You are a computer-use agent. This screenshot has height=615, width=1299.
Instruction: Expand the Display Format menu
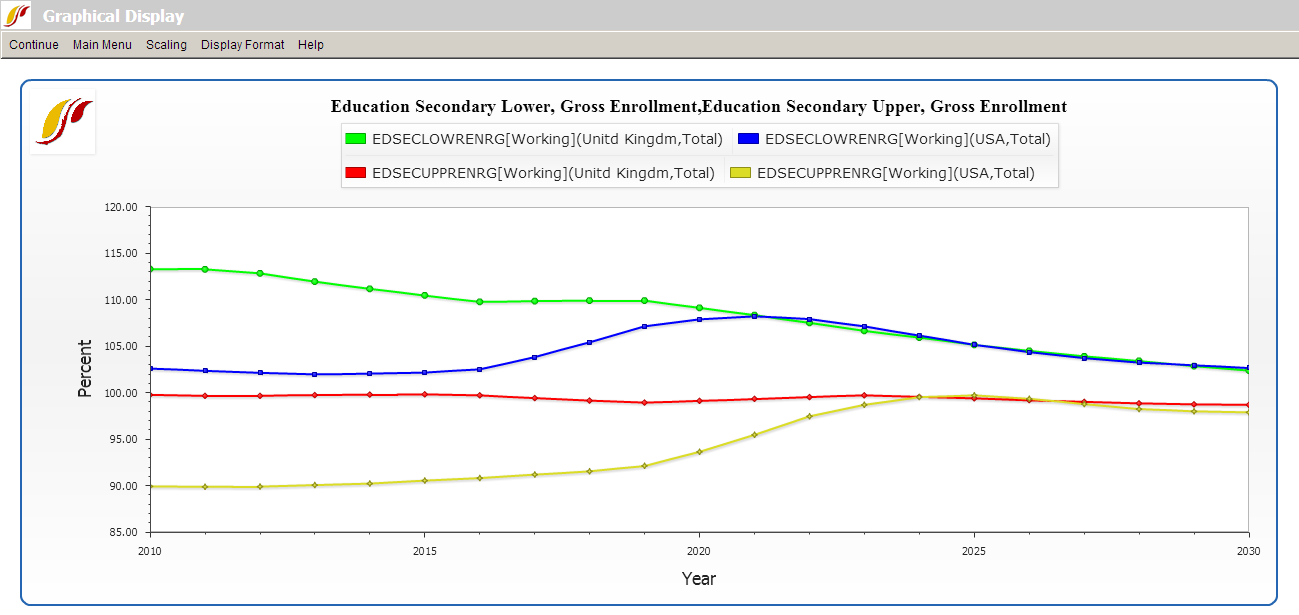coord(242,45)
